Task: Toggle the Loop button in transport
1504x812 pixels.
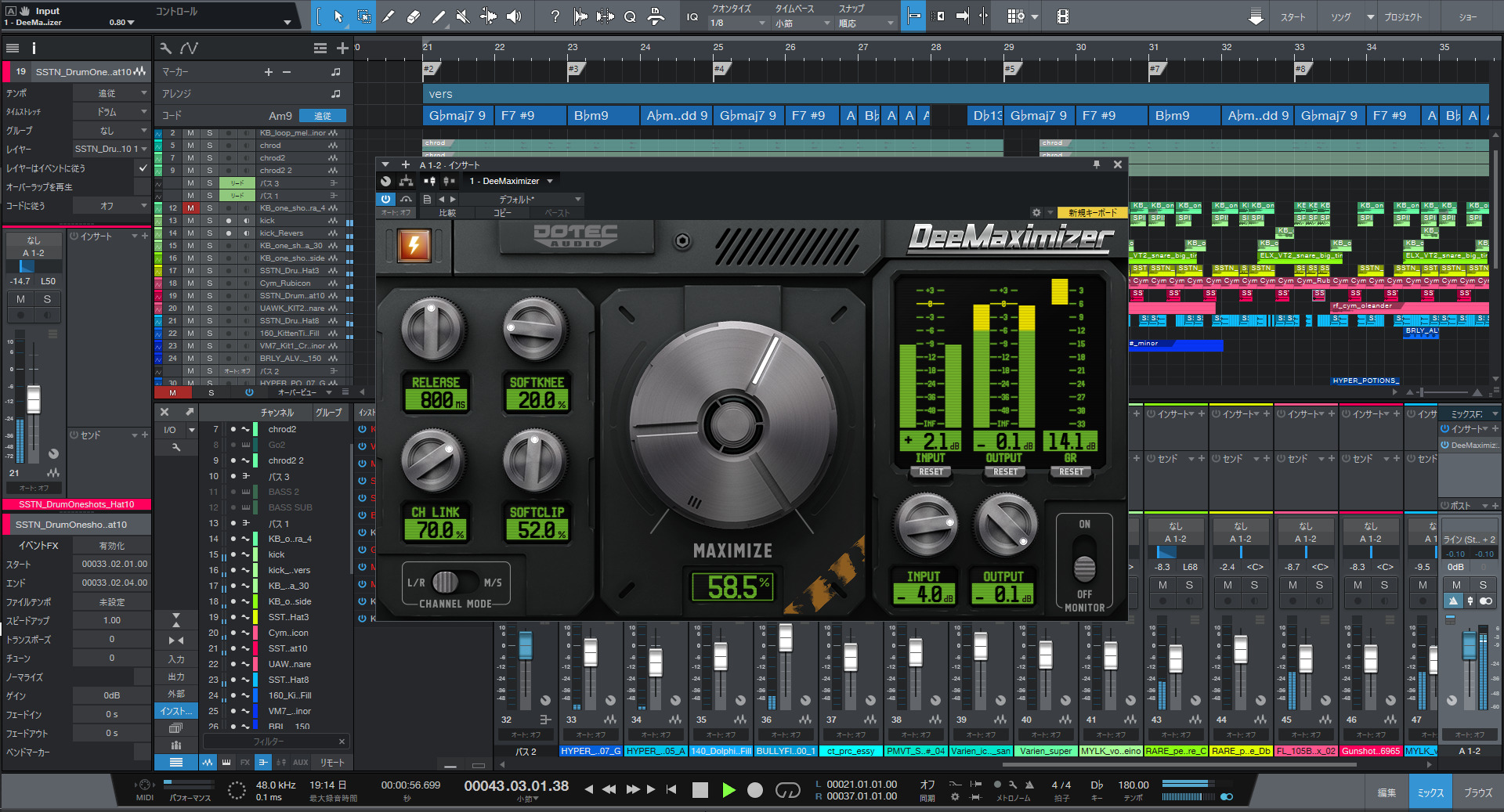Action: (787, 790)
